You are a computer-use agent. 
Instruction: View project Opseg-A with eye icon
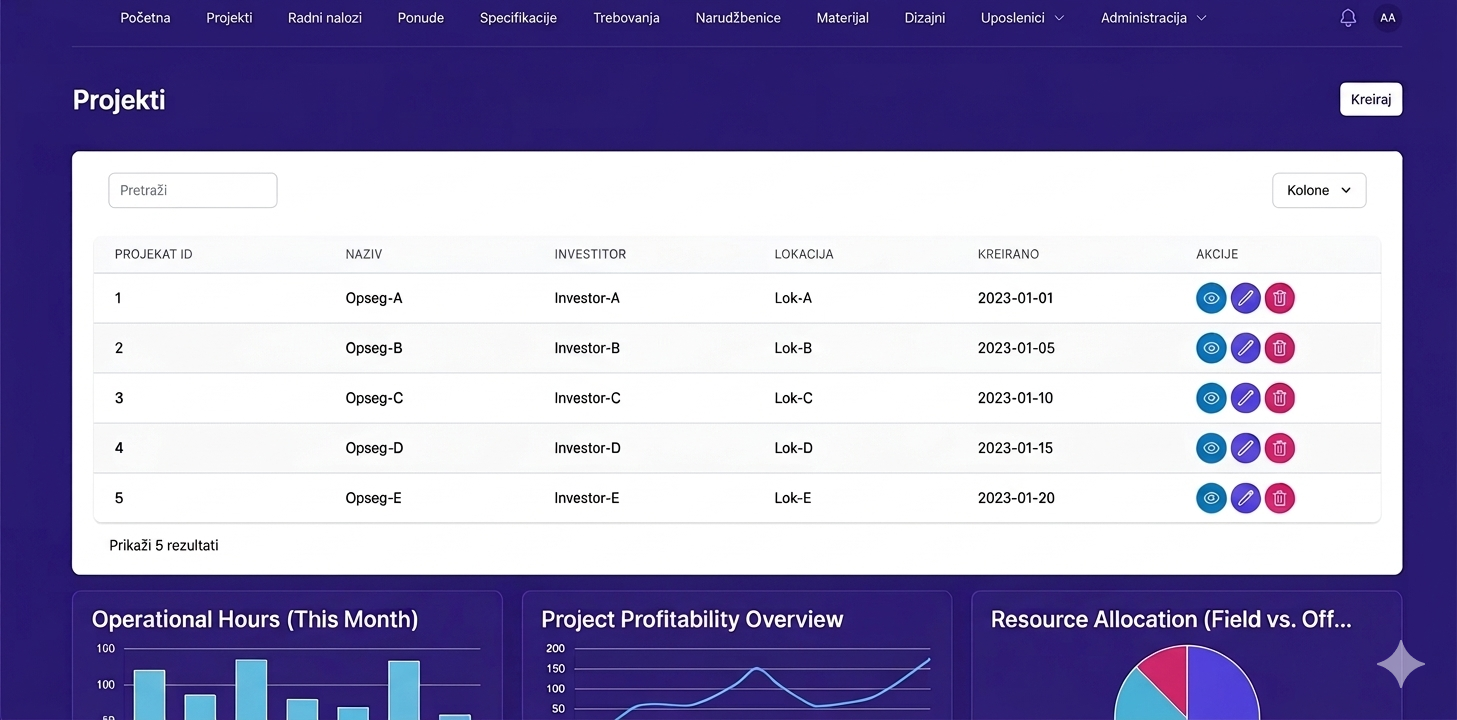pyautogui.click(x=1211, y=298)
